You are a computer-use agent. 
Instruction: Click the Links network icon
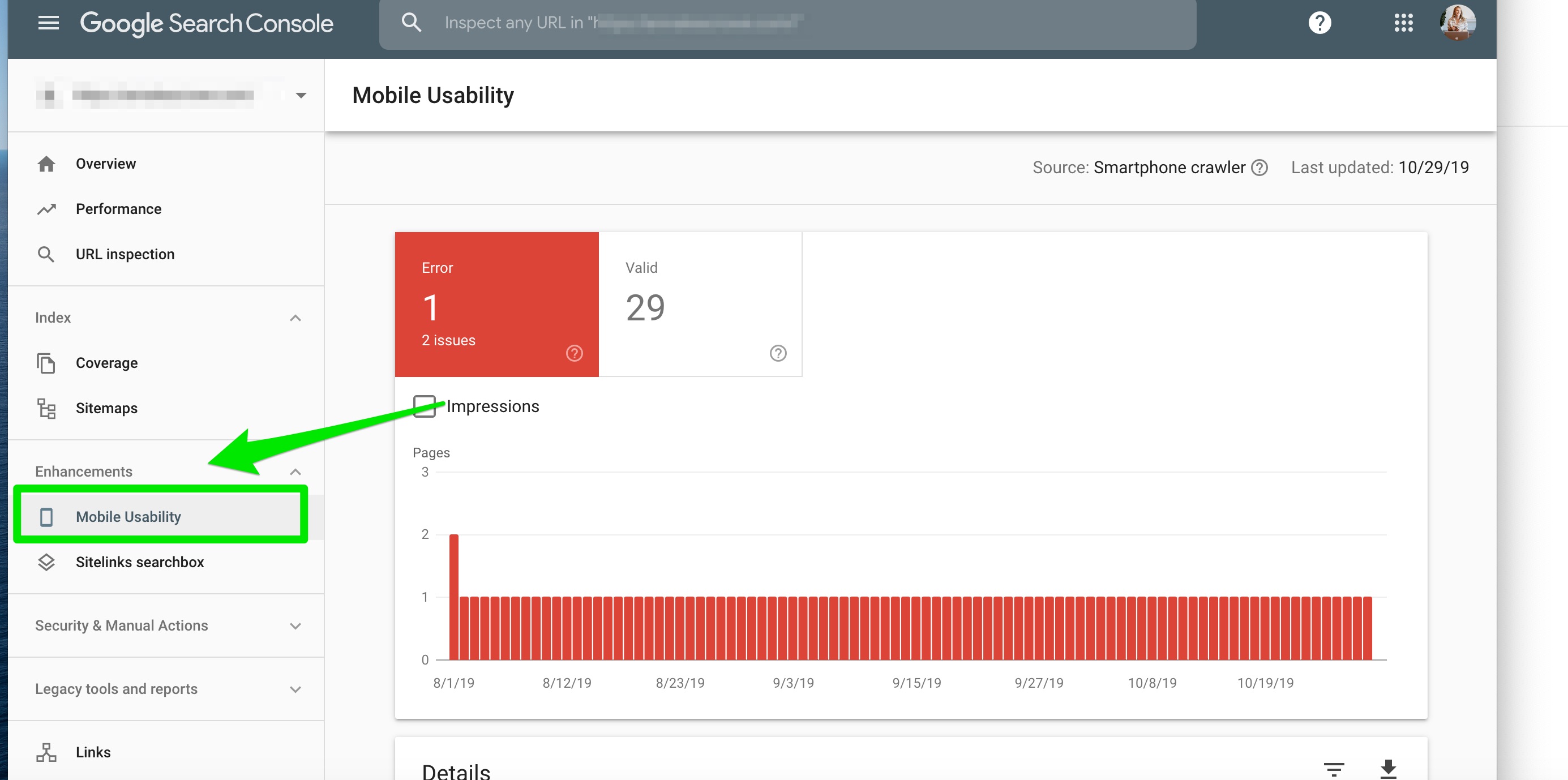click(46, 753)
